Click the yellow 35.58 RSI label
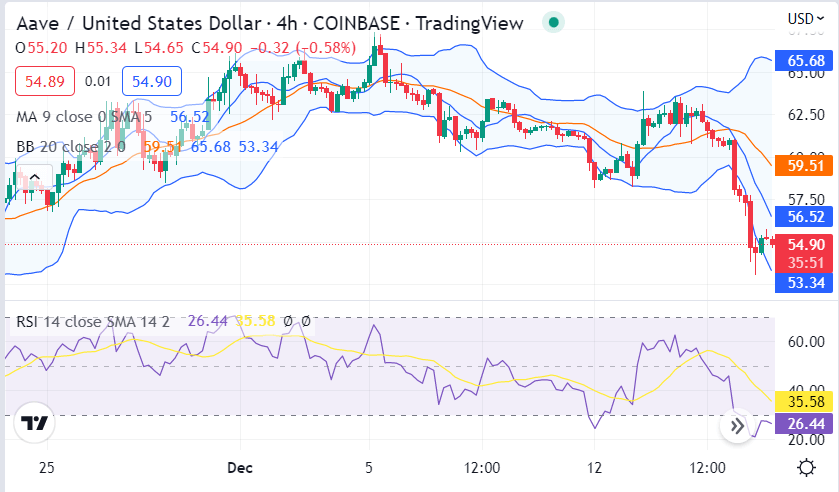This screenshot has height=492, width=839. click(x=804, y=402)
